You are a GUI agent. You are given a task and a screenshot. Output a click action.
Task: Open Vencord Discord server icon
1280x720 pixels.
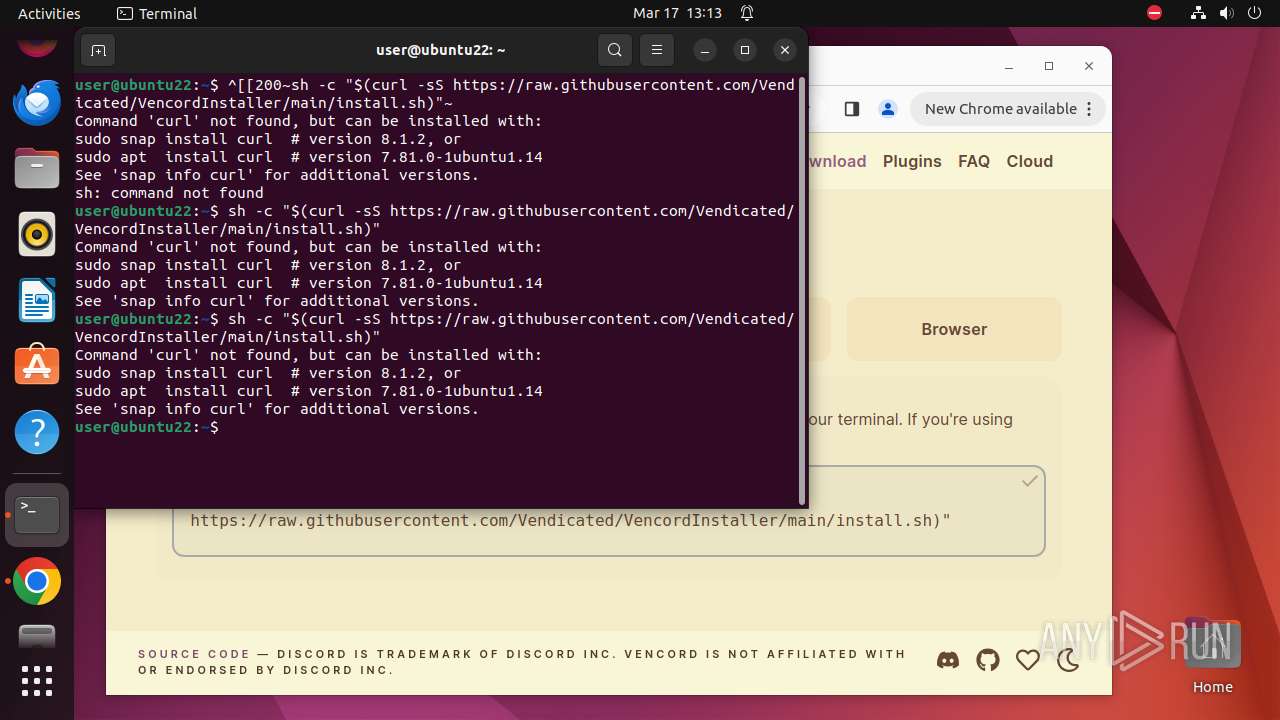coord(947,660)
